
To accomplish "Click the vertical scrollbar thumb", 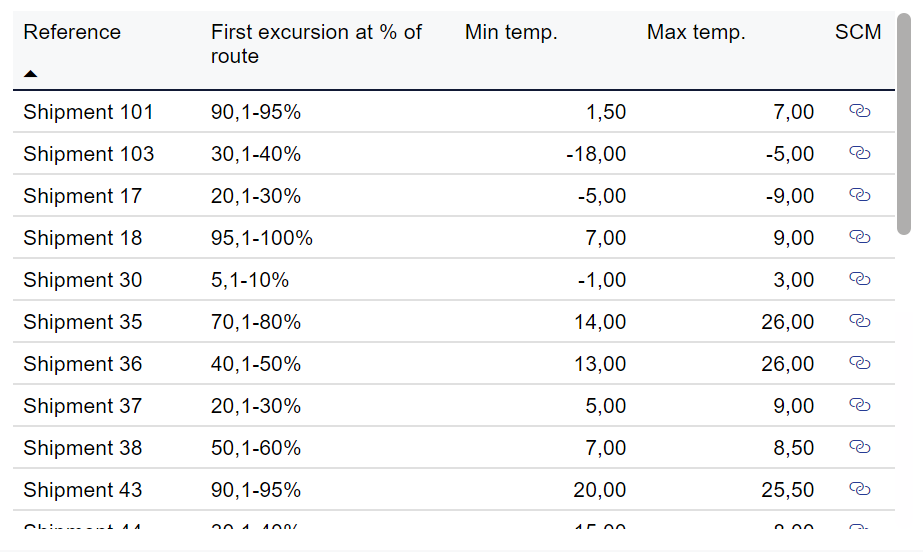I will click(904, 125).
